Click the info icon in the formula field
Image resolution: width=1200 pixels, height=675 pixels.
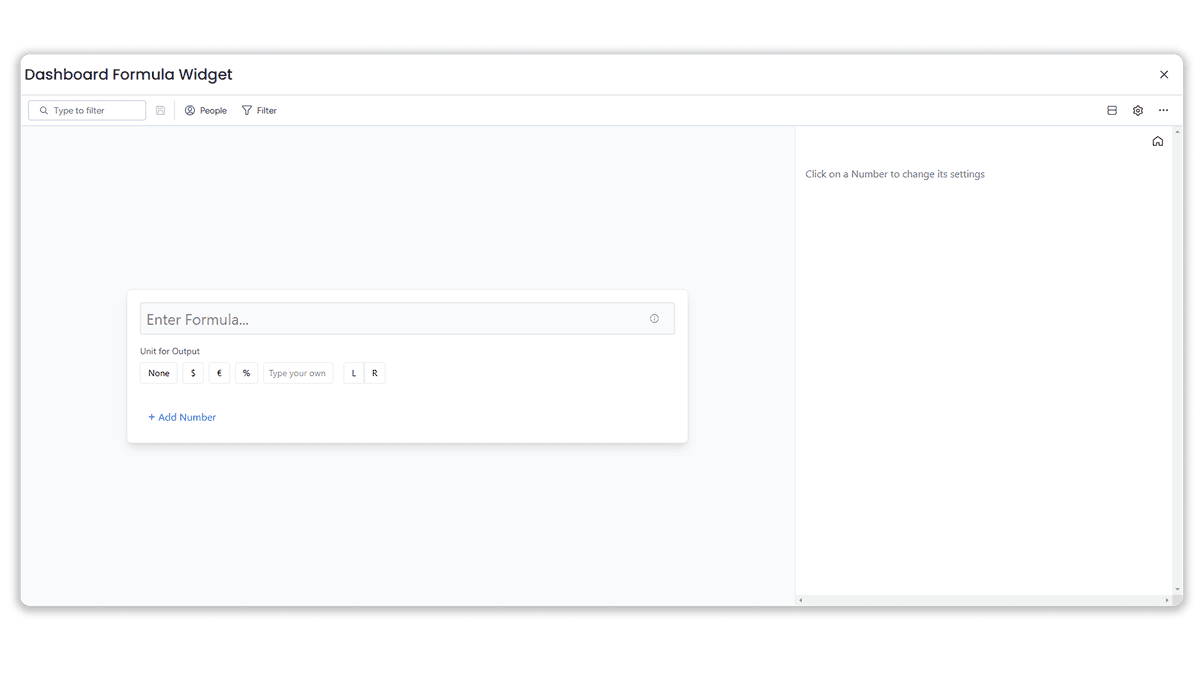click(654, 318)
